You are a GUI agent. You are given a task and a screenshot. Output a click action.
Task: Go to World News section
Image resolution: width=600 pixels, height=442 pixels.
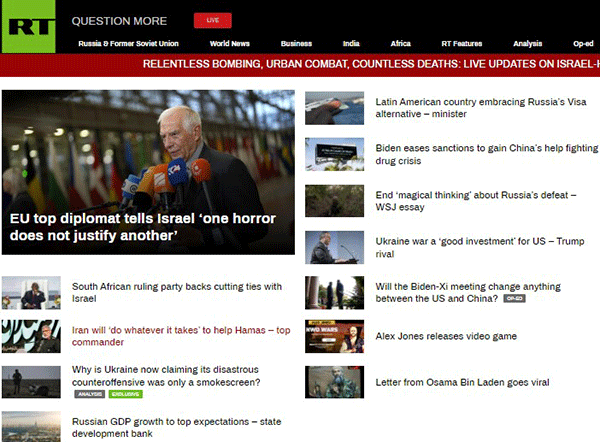point(230,44)
